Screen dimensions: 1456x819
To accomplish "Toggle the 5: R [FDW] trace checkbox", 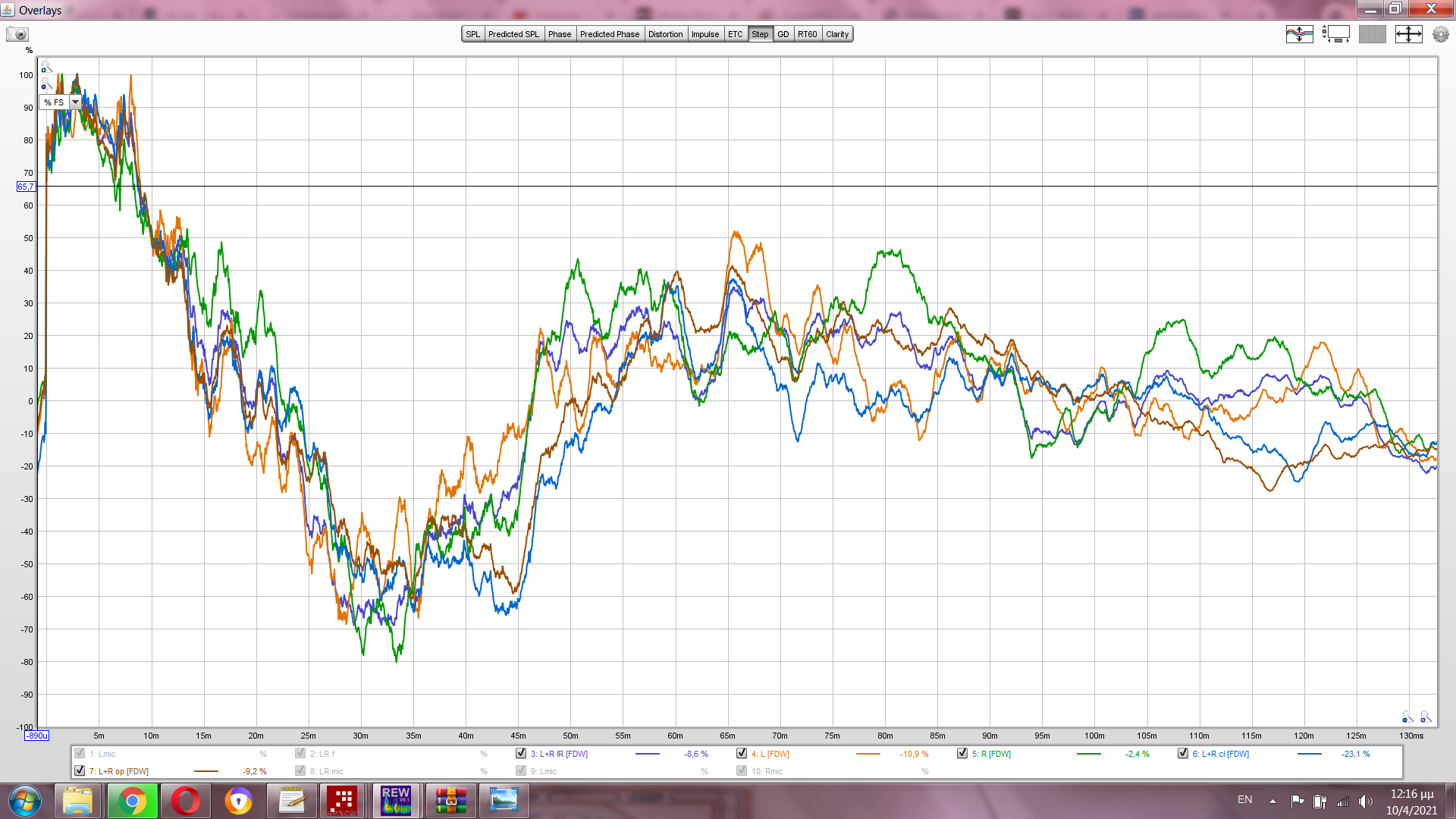I will pos(962,754).
